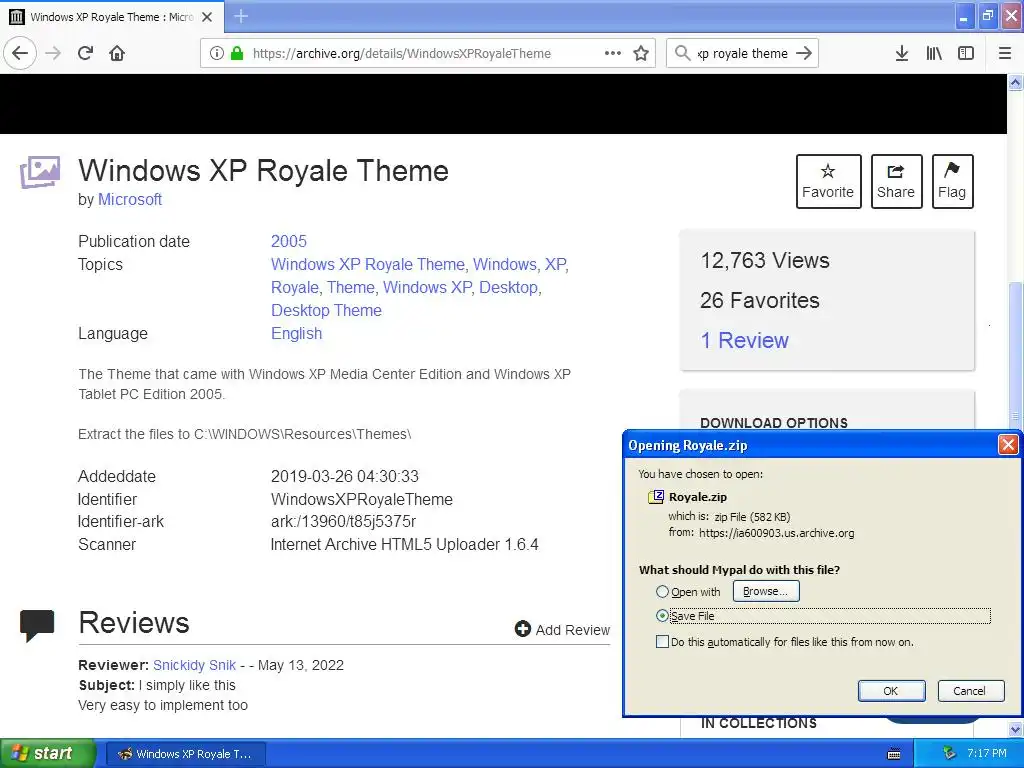1024x768 pixels.
Task: Open the library bookmarks icon
Action: [x=934, y=54]
